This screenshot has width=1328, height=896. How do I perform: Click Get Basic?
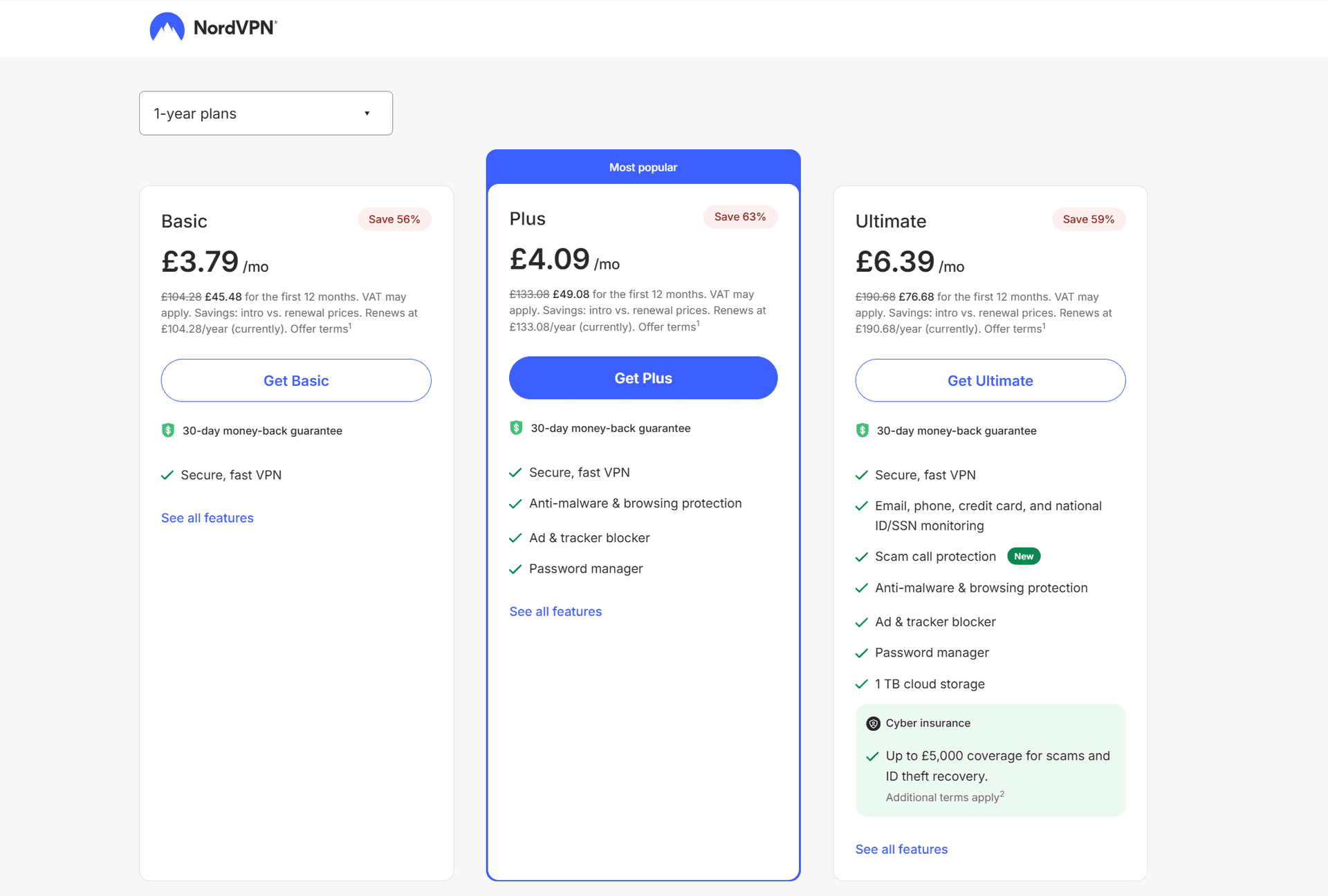click(x=296, y=380)
